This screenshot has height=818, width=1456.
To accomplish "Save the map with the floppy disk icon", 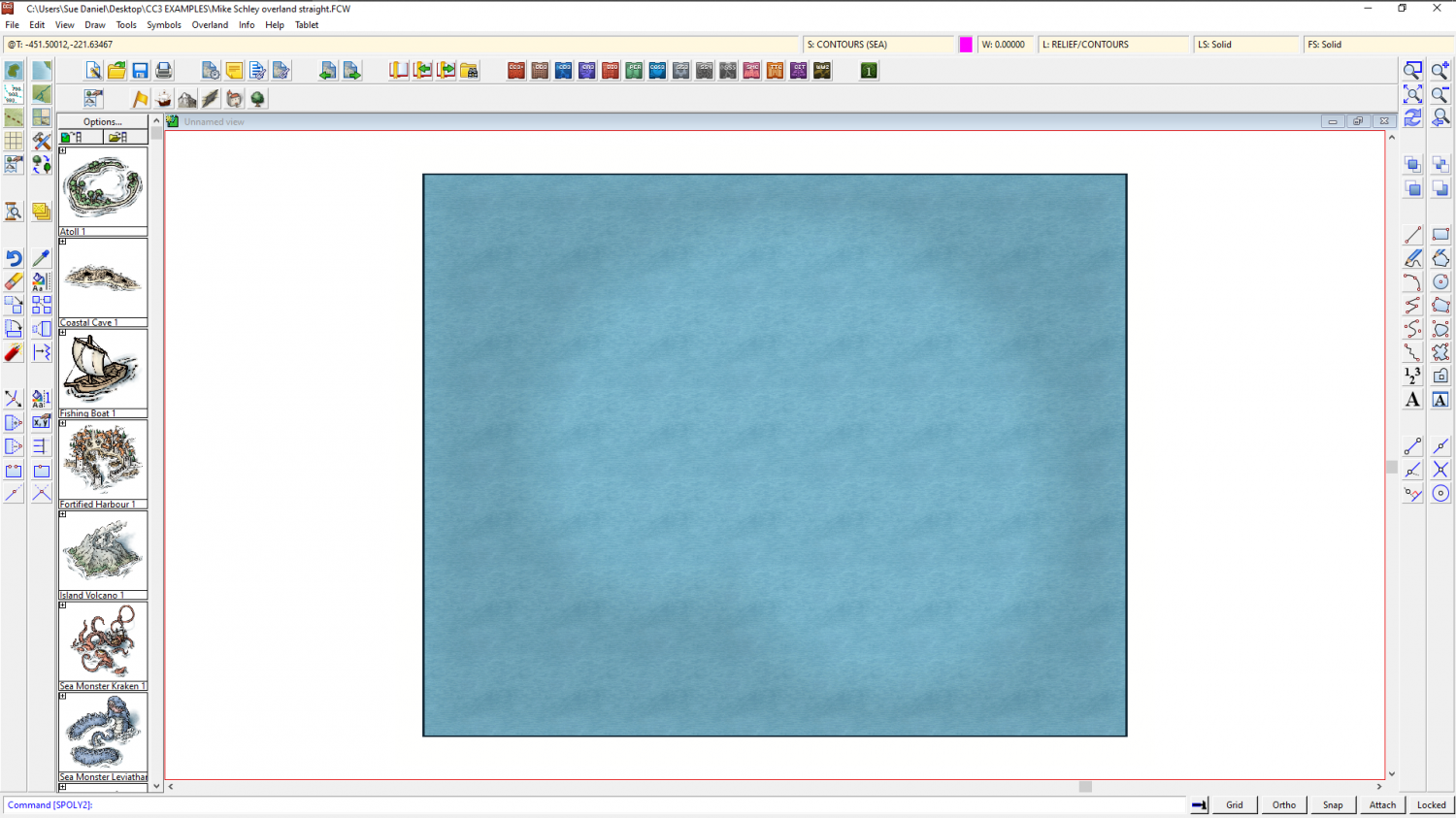I will coord(141,70).
